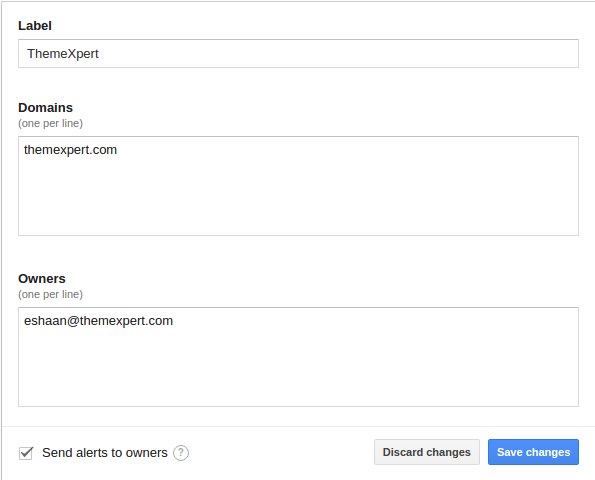Click the "(one per line)" hint under Domains

[50, 123]
